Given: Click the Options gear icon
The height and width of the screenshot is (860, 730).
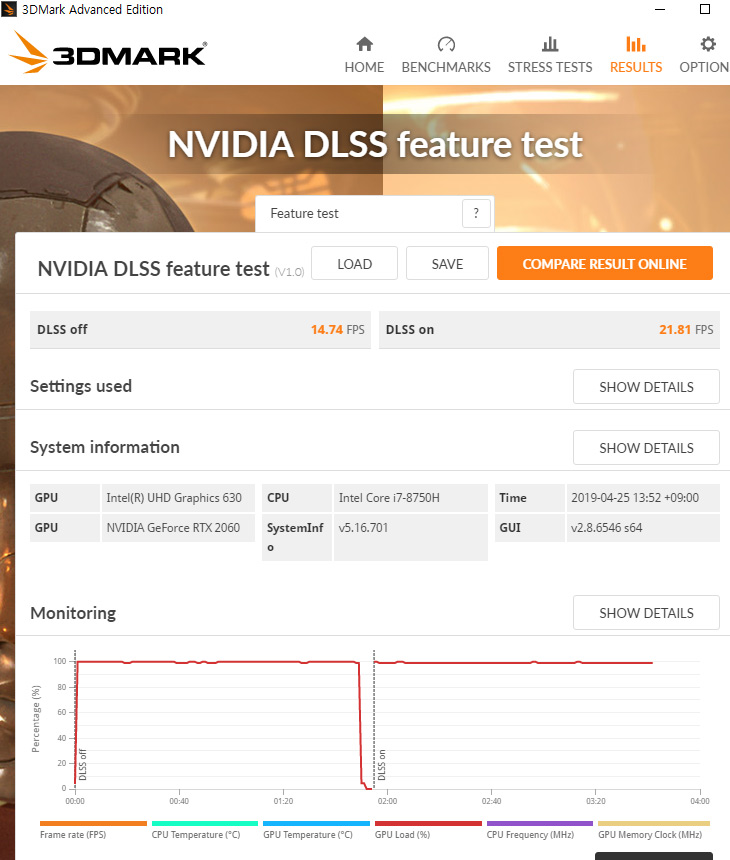Looking at the screenshot, I should 708,44.
